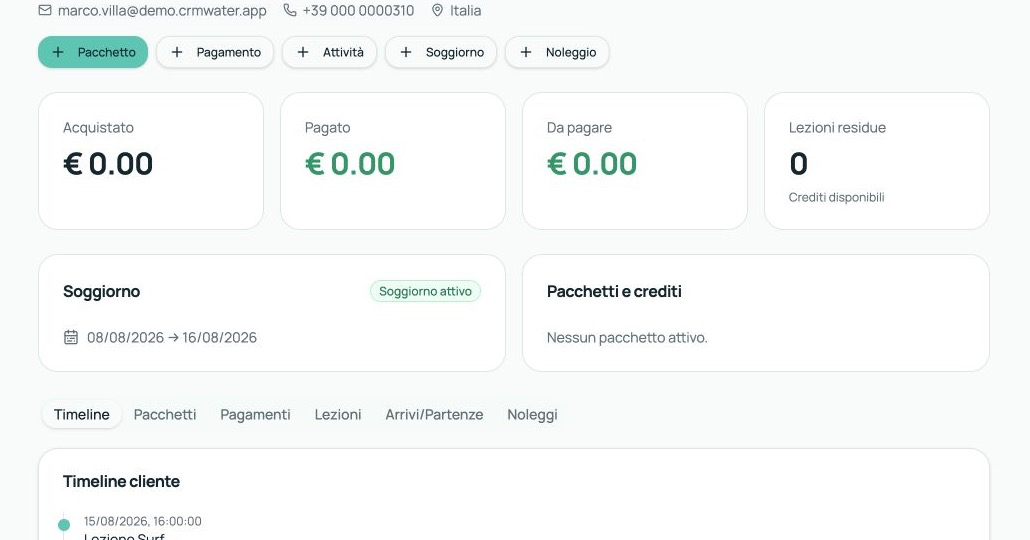Open the Noleggi tab
This screenshot has width=1030, height=540.
coord(532,415)
